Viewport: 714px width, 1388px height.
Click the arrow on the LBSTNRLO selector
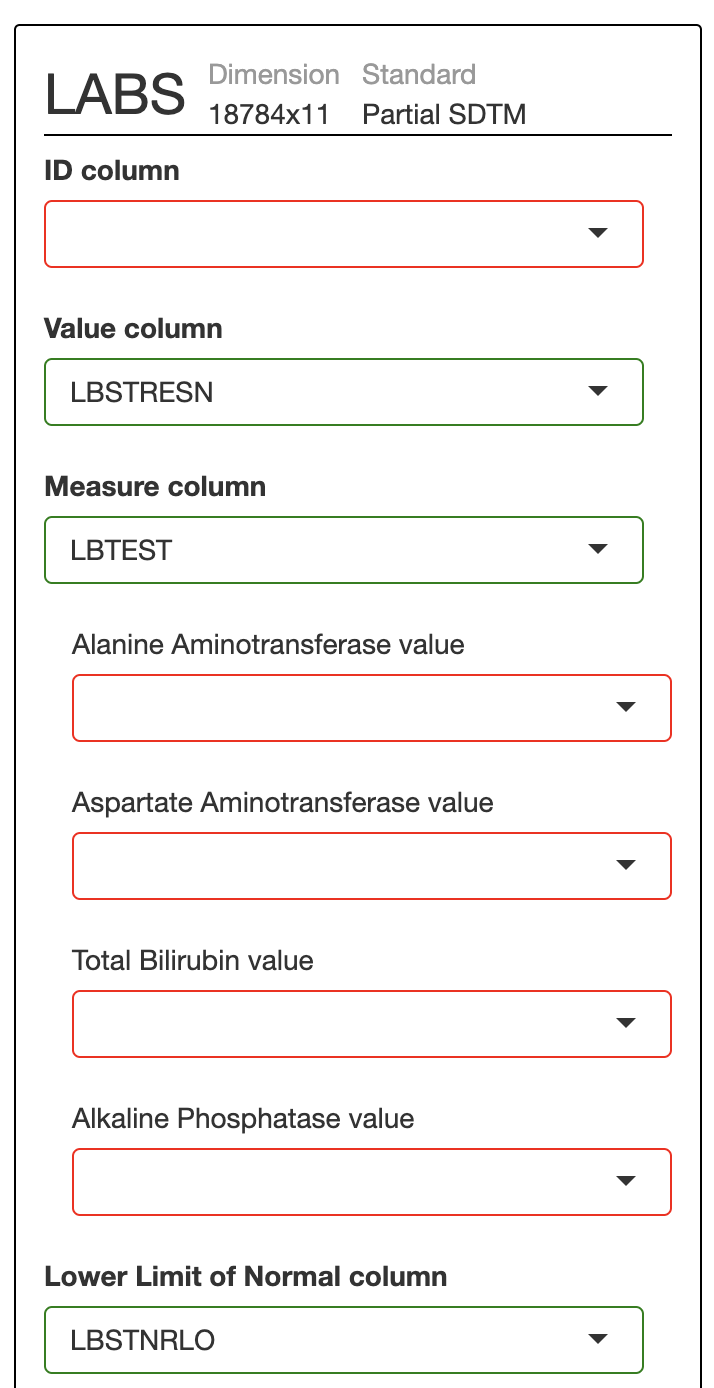pyautogui.click(x=598, y=1339)
